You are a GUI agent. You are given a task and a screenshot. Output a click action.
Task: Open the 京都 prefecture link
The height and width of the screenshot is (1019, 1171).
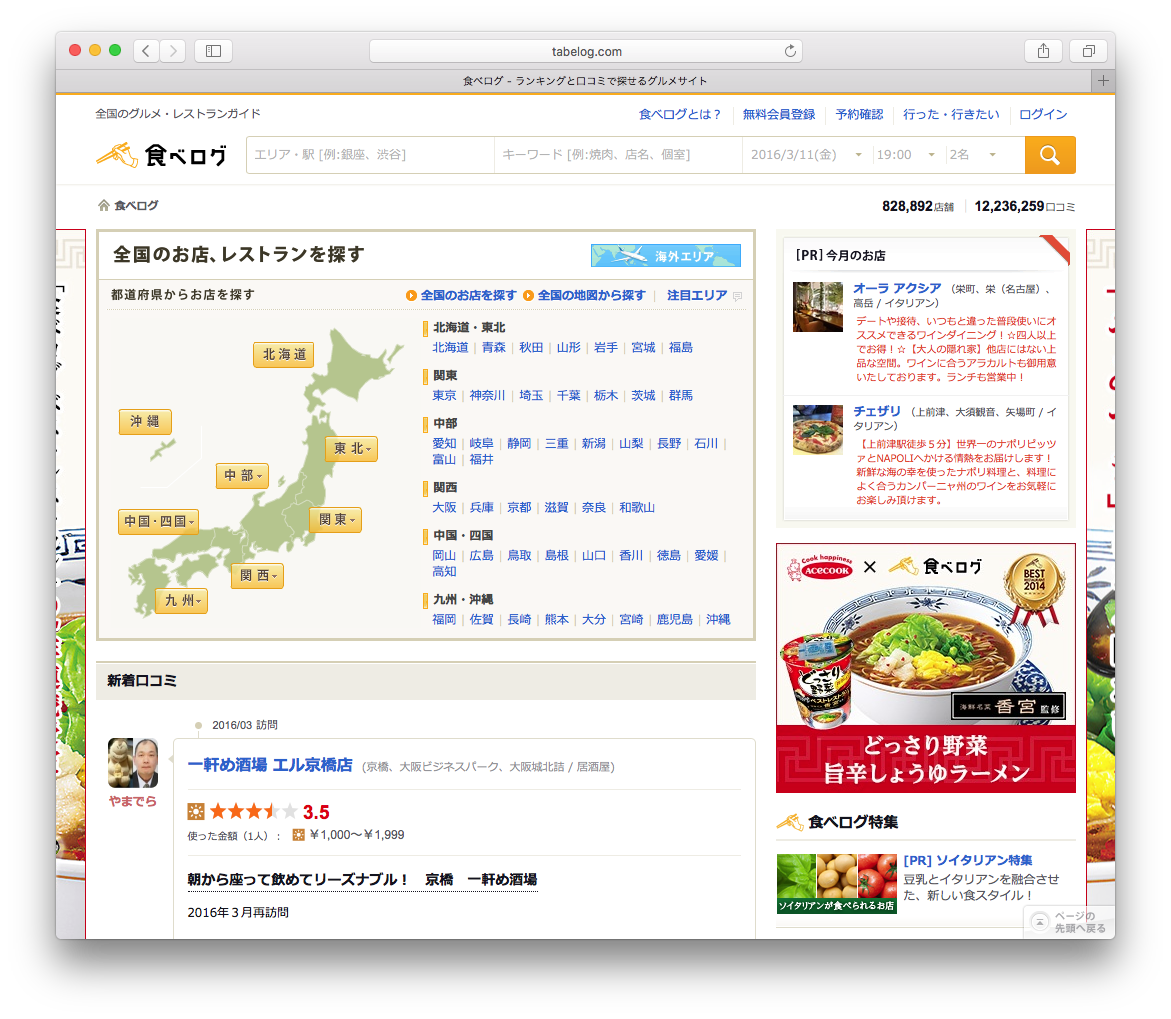coord(519,507)
